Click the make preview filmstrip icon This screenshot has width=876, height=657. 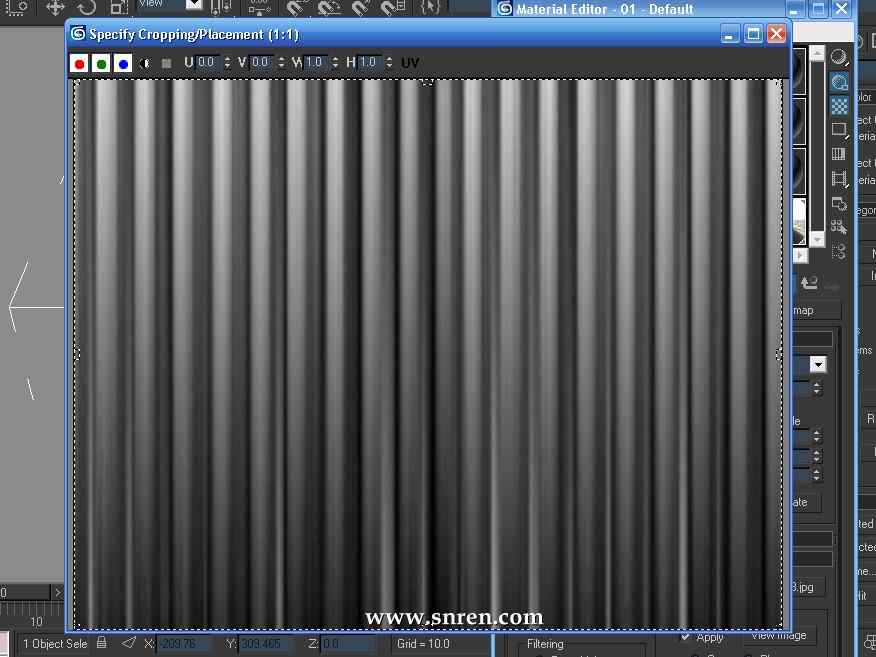pyautogui.click(x=839, y=179)
